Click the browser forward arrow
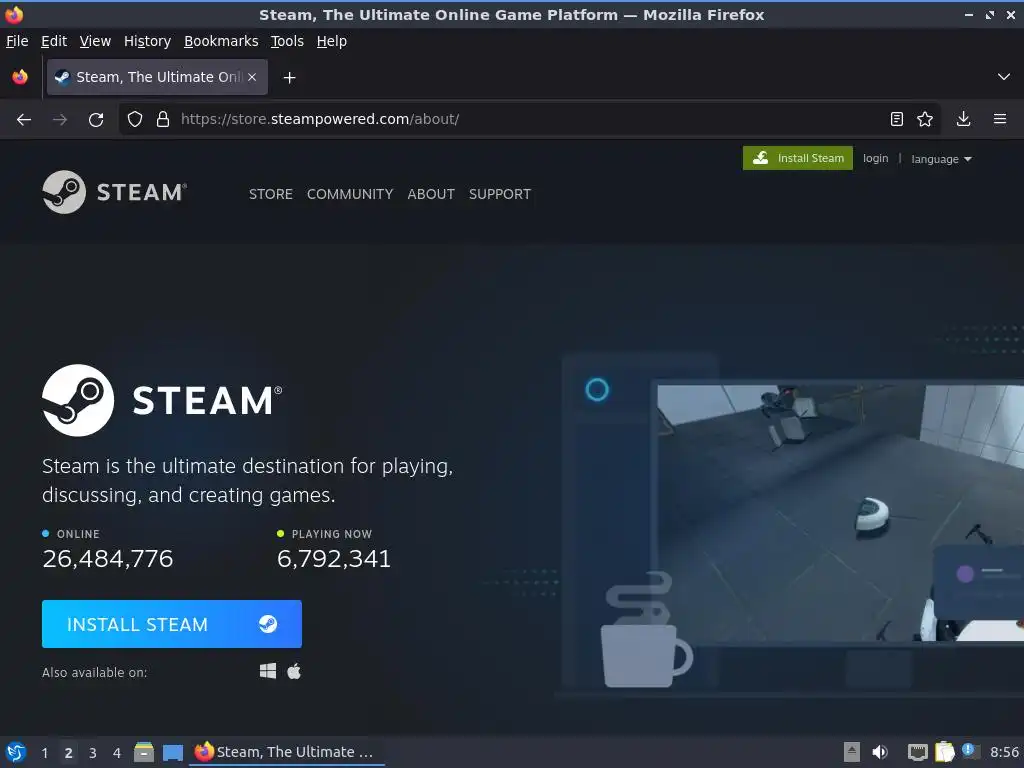This screenshot has width=1024, height=768. (59, 120)
